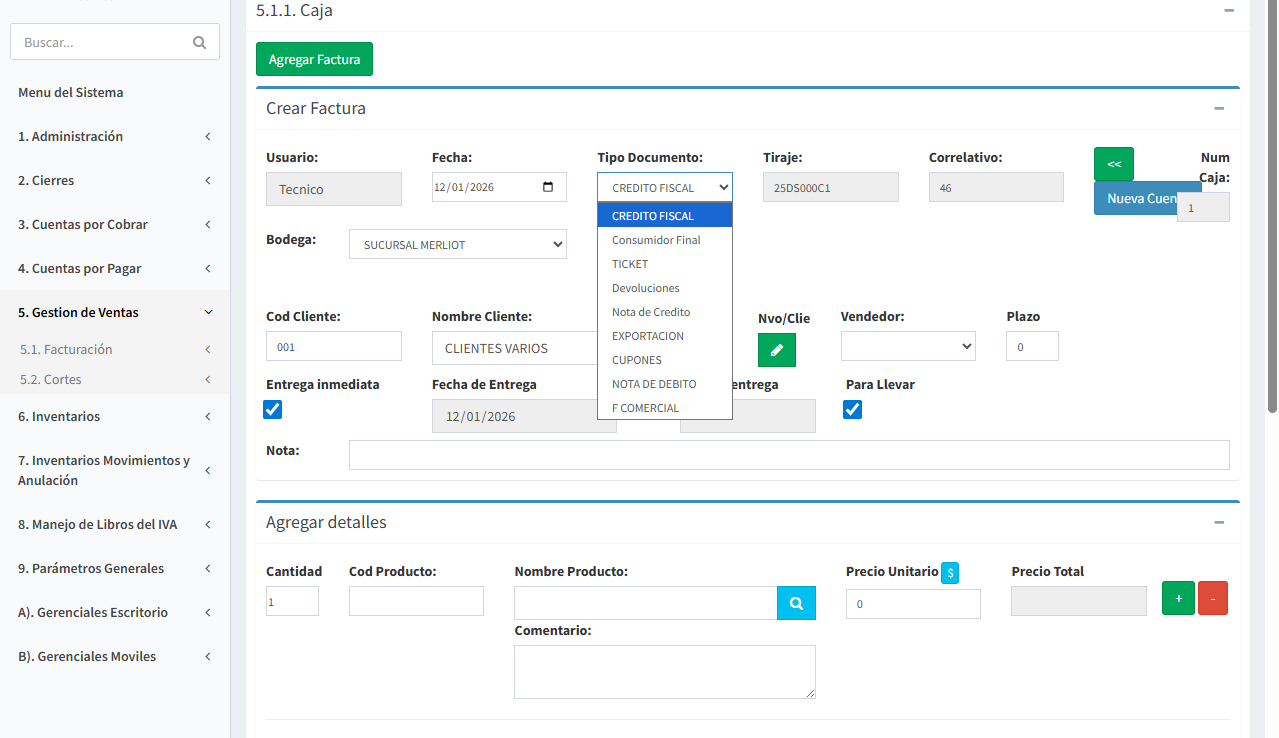This screenshot has height=738, width=1279.
Task: Collapse the Crear Factura panel
Action: pyautogui.click(x=1219, y=108)
